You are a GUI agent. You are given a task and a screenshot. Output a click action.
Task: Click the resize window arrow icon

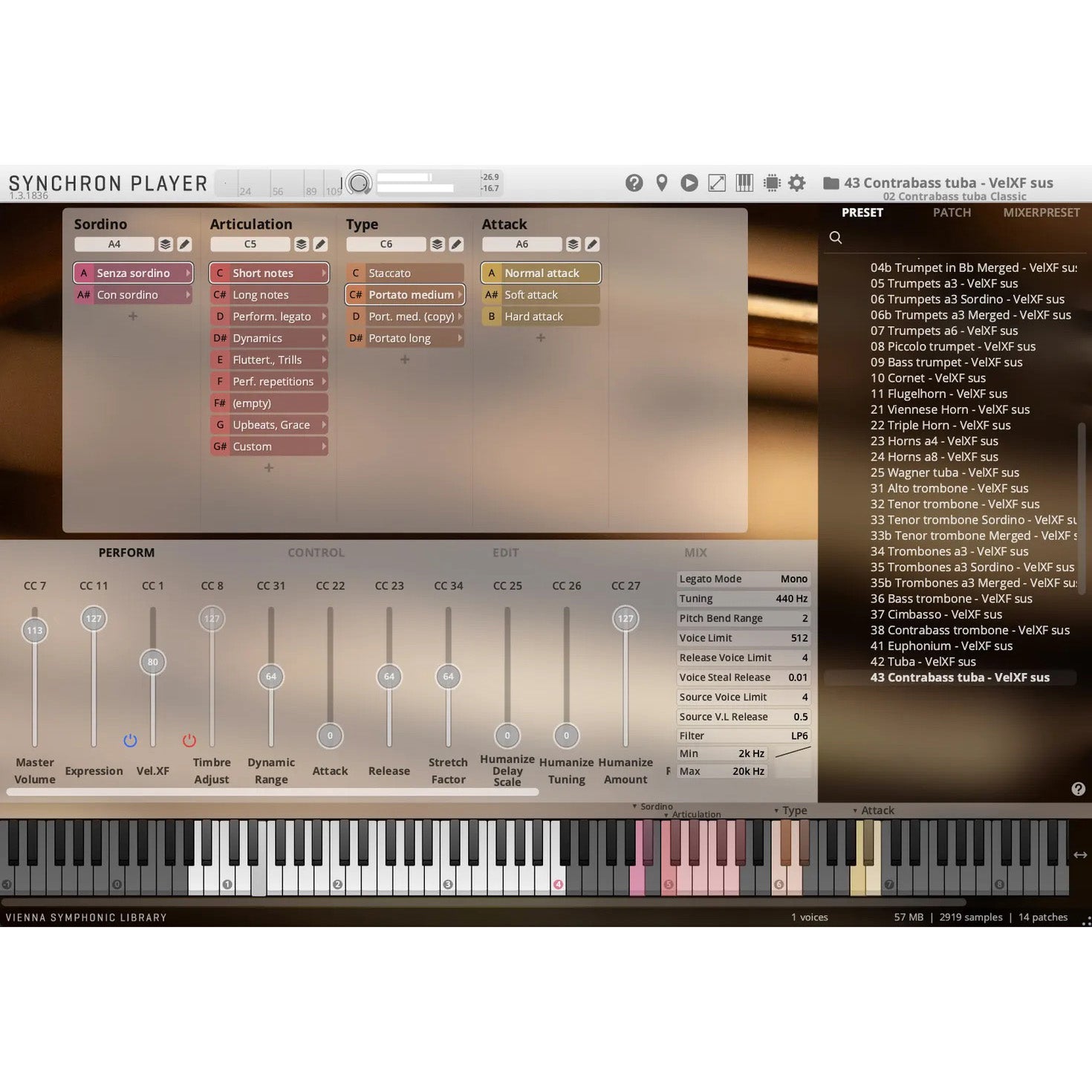[717, 183]
